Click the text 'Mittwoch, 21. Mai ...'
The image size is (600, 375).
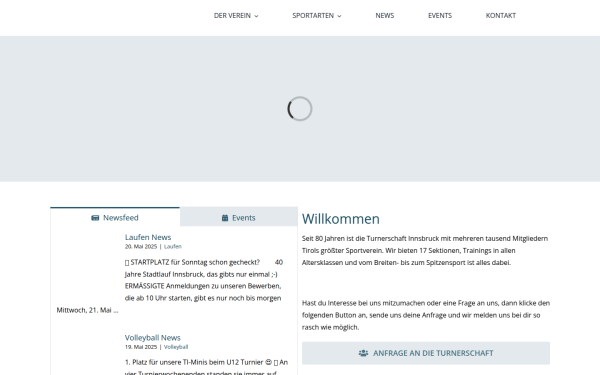pyautogui.click(x=88, y=310)
